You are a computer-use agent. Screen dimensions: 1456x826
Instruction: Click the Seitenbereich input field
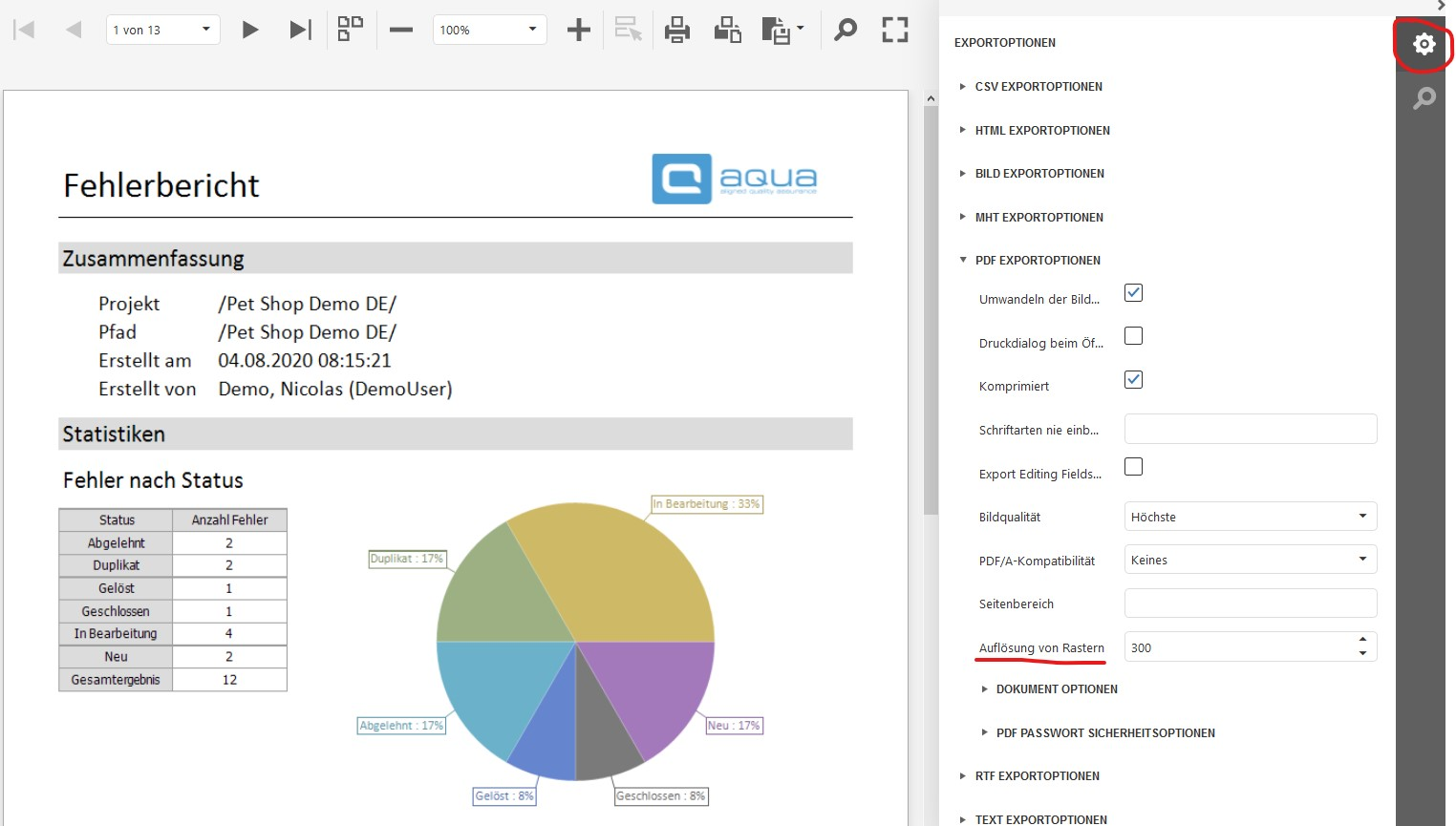point(1250,604)
